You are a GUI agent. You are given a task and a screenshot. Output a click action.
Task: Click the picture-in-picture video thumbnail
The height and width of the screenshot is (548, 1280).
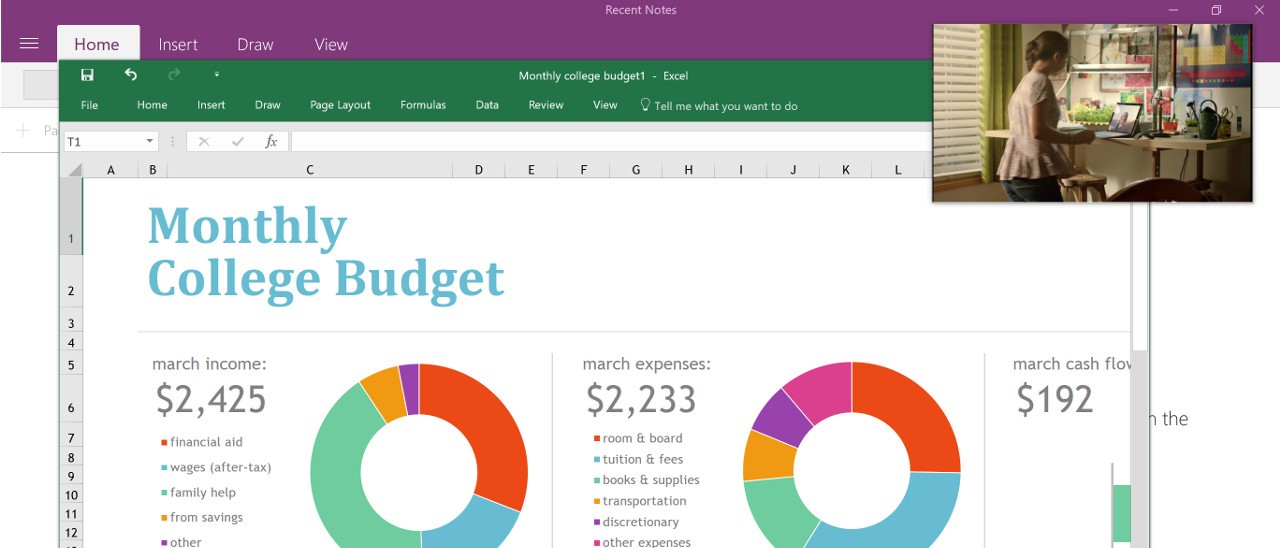pyautogui.click(x=1092, y=113)
